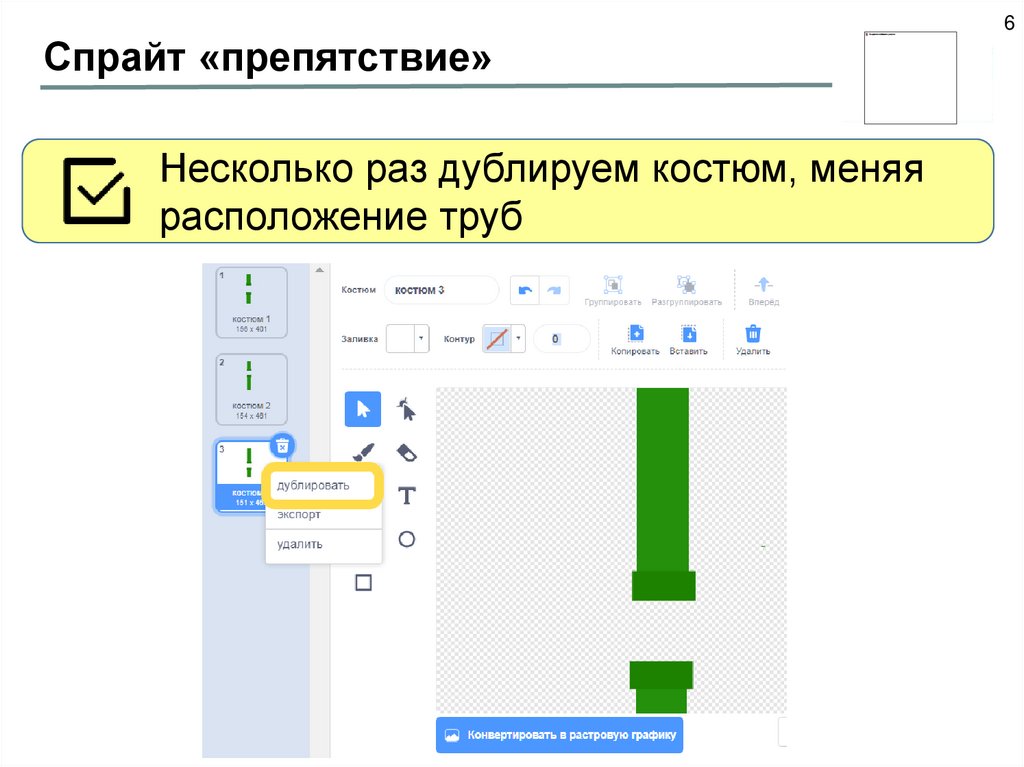Viewport: 1024px width, 767px height.
Task: Select the Rectangle tool
Action: [364, 582]
